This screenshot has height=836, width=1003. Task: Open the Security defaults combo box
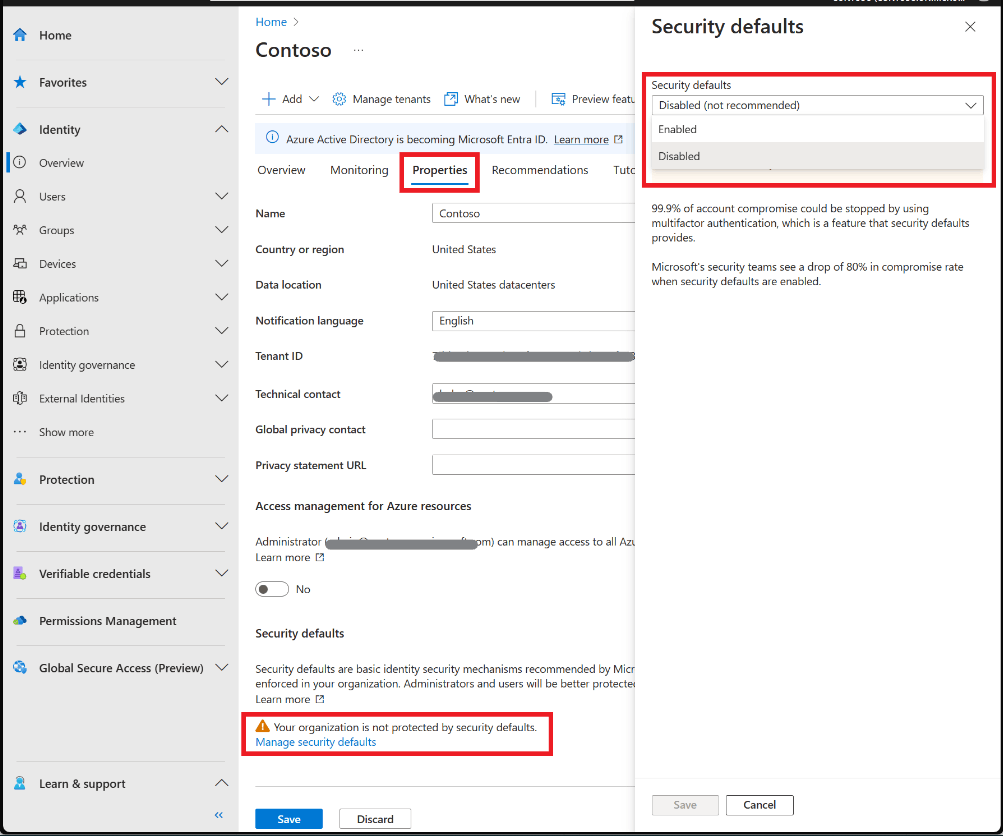click(817, 105)
